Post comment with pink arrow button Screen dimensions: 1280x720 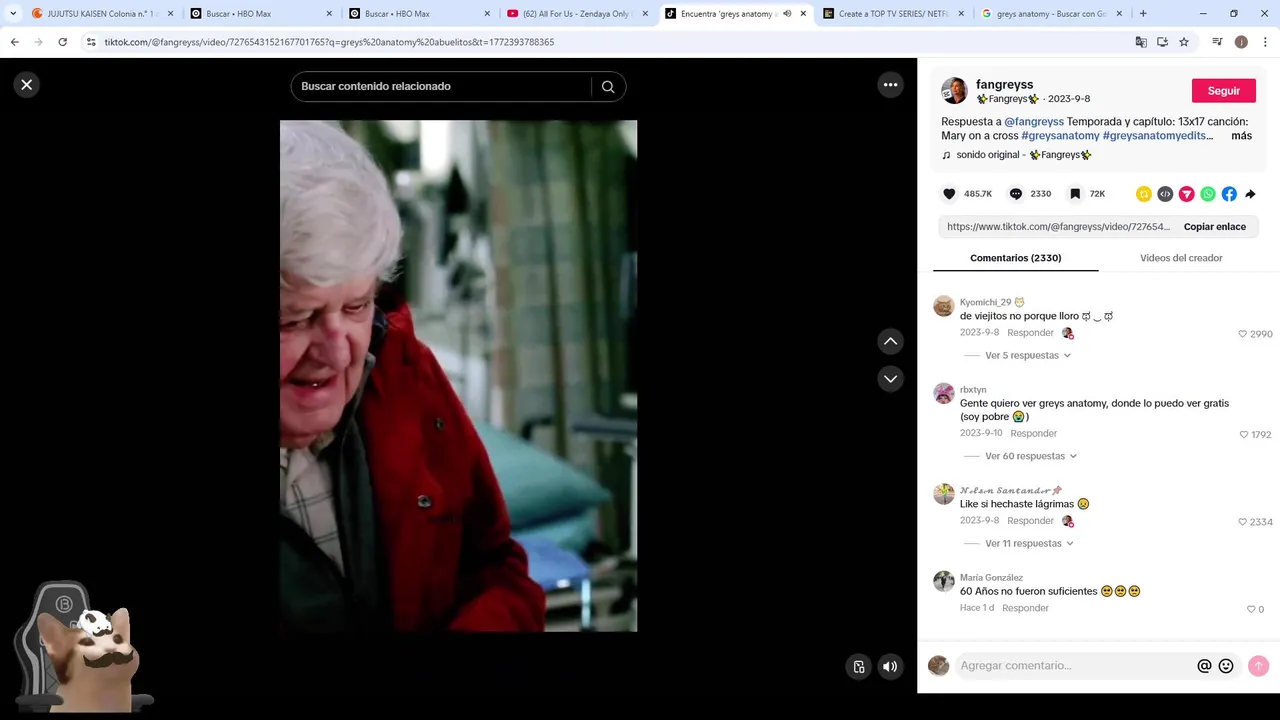pos(1258,665)
